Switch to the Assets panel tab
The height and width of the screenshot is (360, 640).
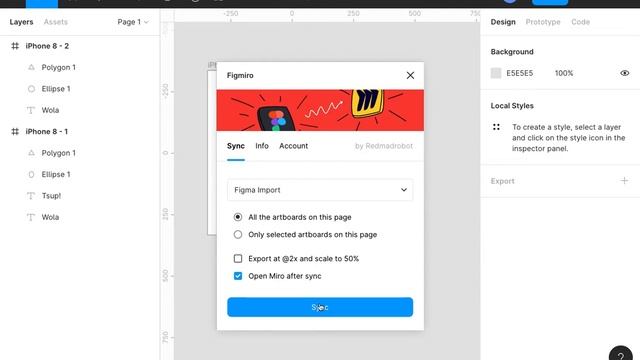click(x=56, y=22)
